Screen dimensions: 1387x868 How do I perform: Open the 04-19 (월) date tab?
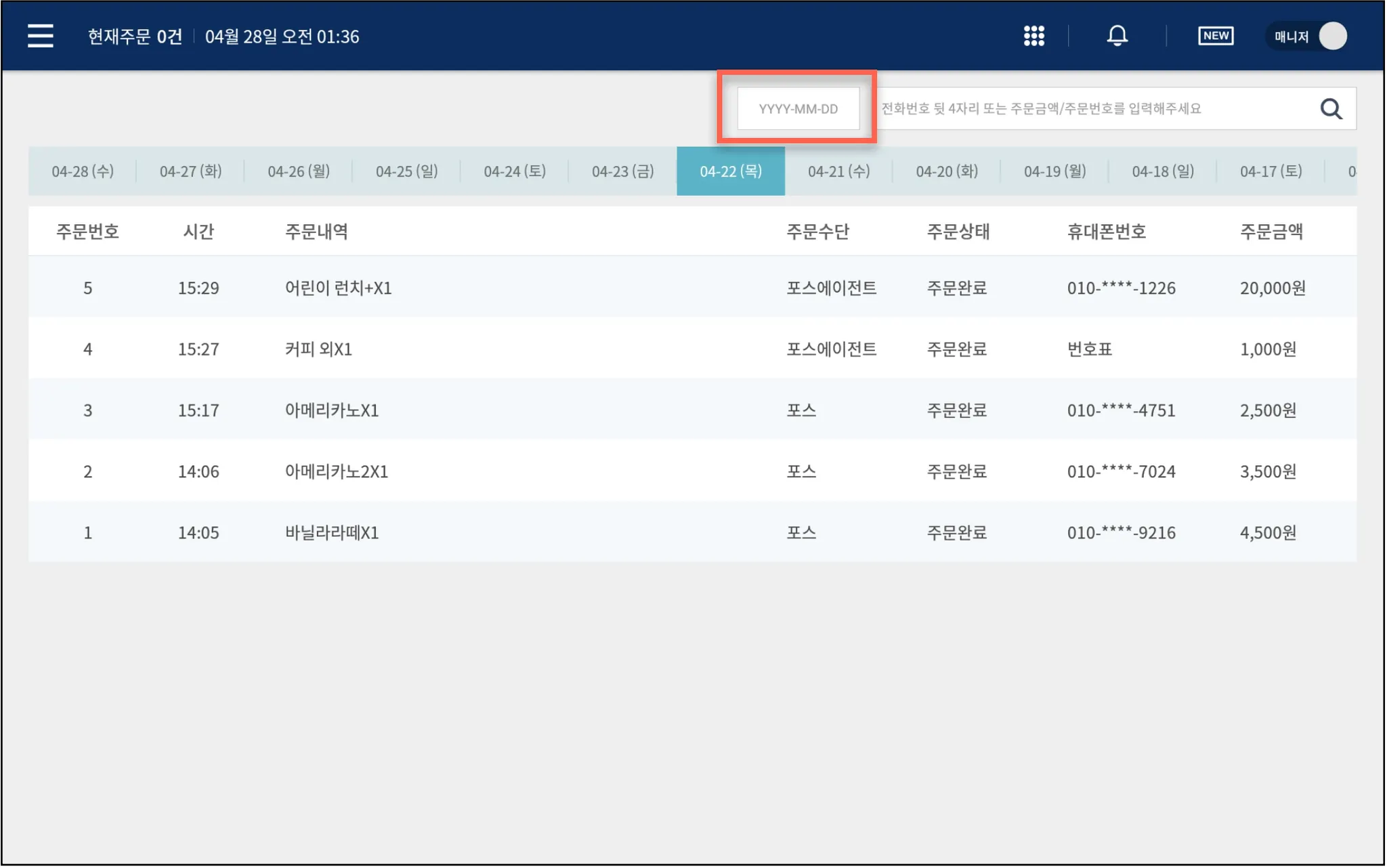(x=1054, y=171)
